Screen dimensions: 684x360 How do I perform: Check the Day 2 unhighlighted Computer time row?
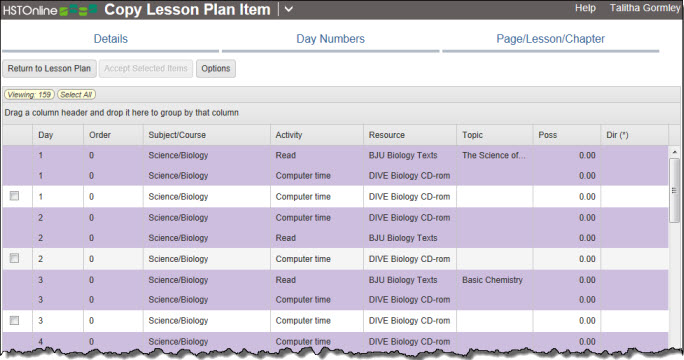point(14,258)
